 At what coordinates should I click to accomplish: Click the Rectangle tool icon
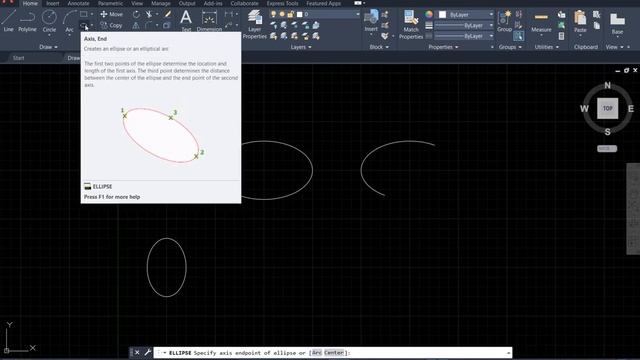(84, 14)
